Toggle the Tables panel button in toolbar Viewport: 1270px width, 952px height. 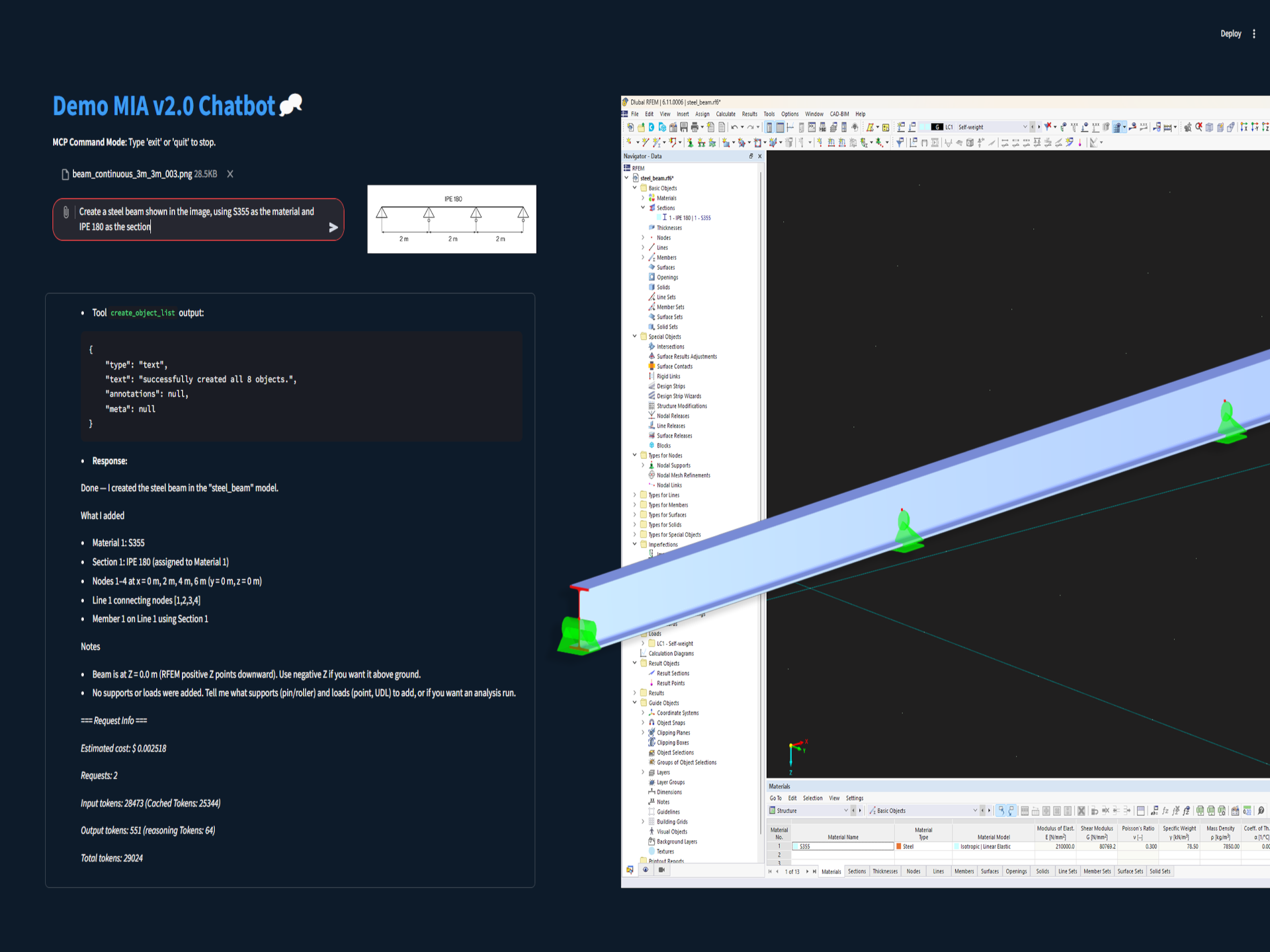pos(780,127)
